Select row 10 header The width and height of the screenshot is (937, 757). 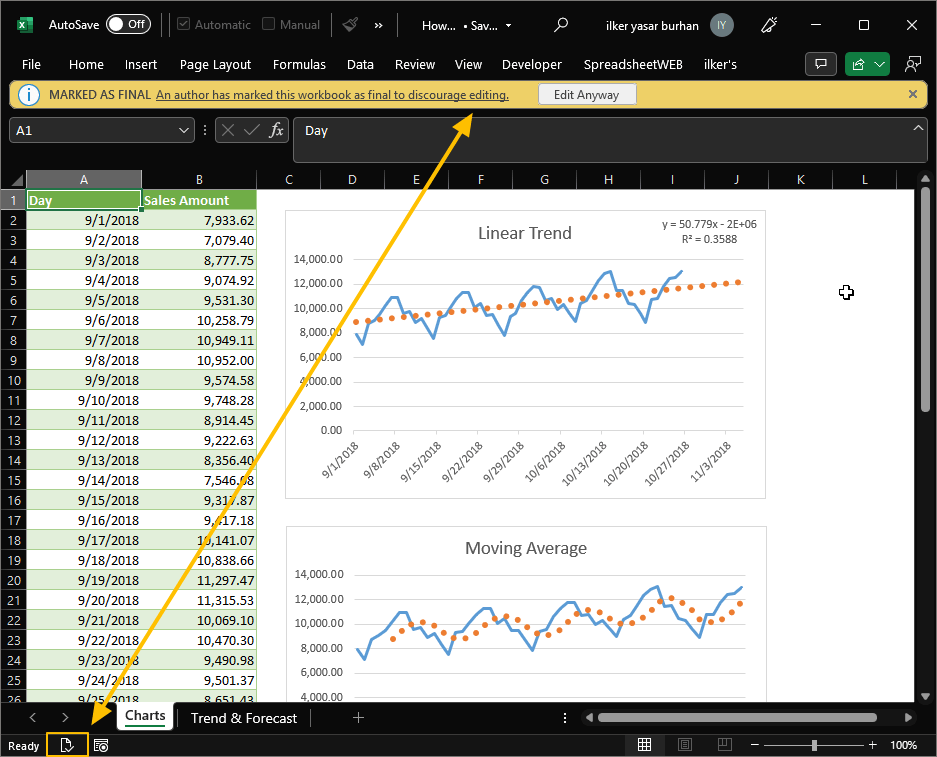coord(13,380)
